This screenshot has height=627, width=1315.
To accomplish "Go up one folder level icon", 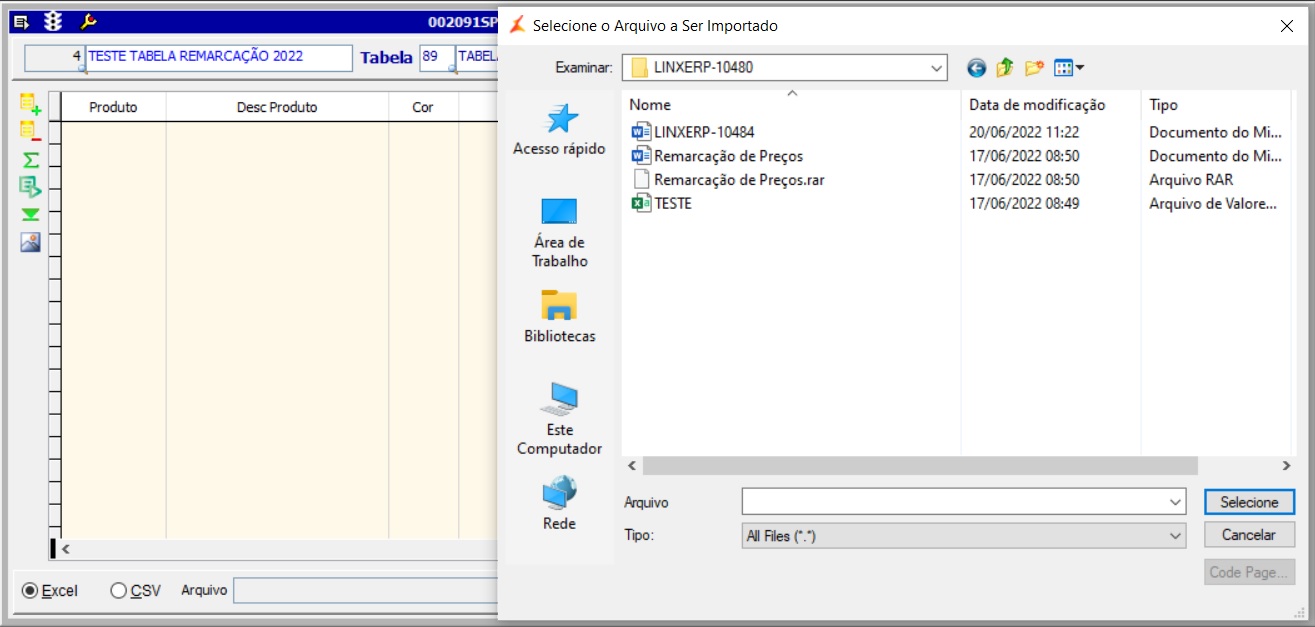I will pos(1005,68).
